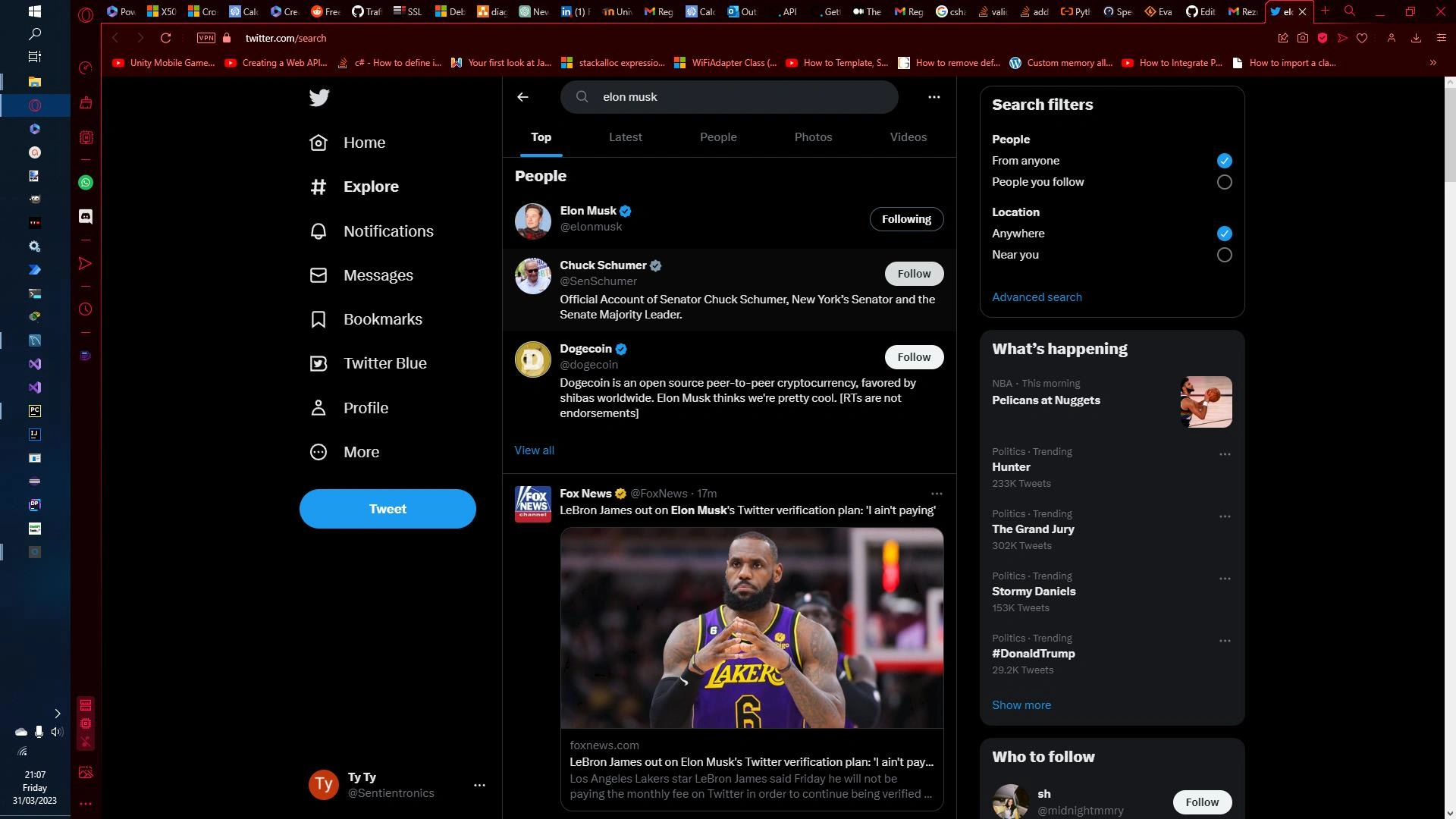Open WhatsApp in Opera sidebar
Image resolution: width=1456 pixels, height=819 pixels.
[86, 183]
